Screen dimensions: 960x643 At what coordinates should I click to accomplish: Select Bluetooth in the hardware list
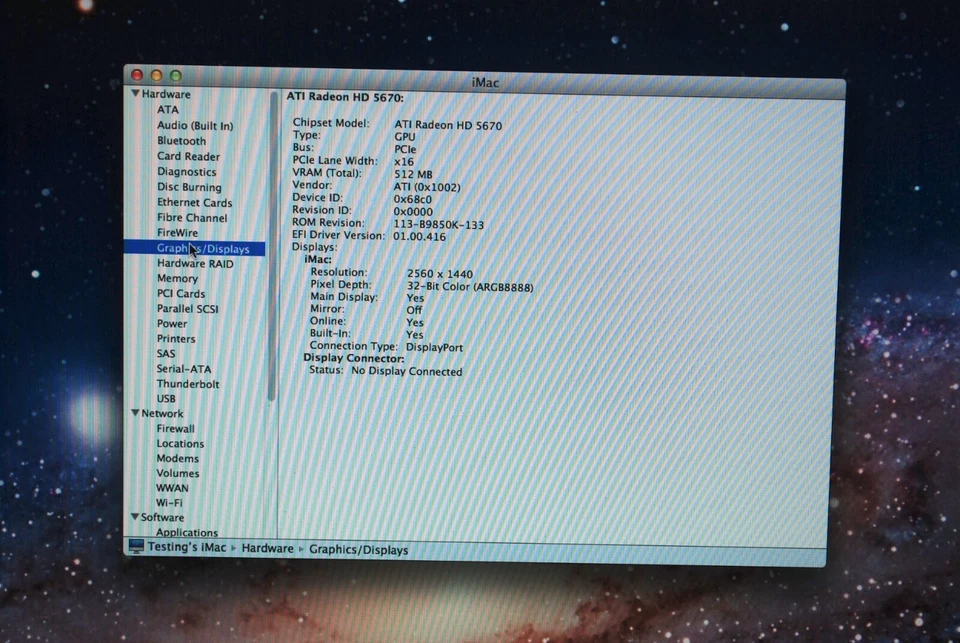(x=181, y=140)
